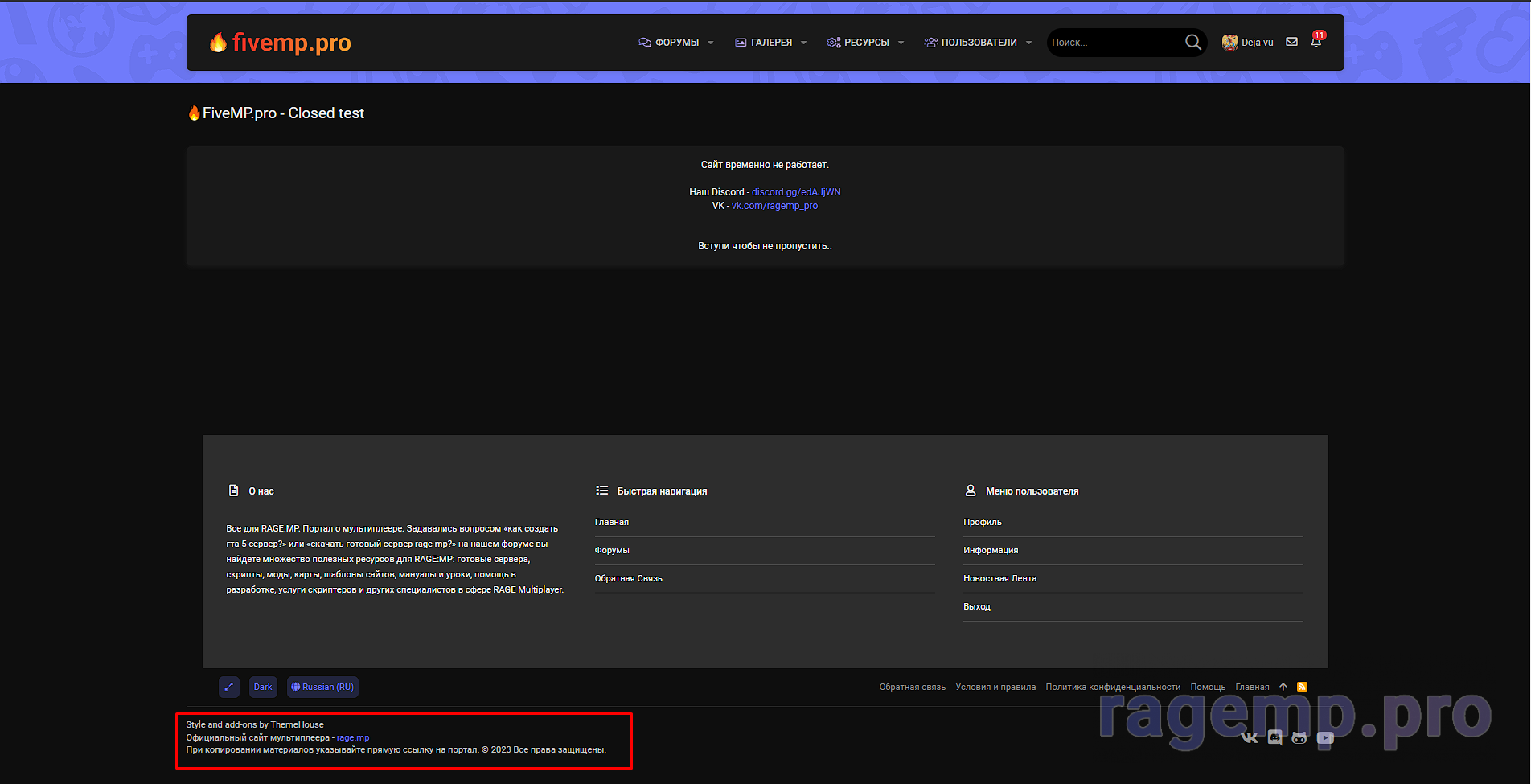
Task: Click Главная in bottom footer bar
Action: 1252,687
